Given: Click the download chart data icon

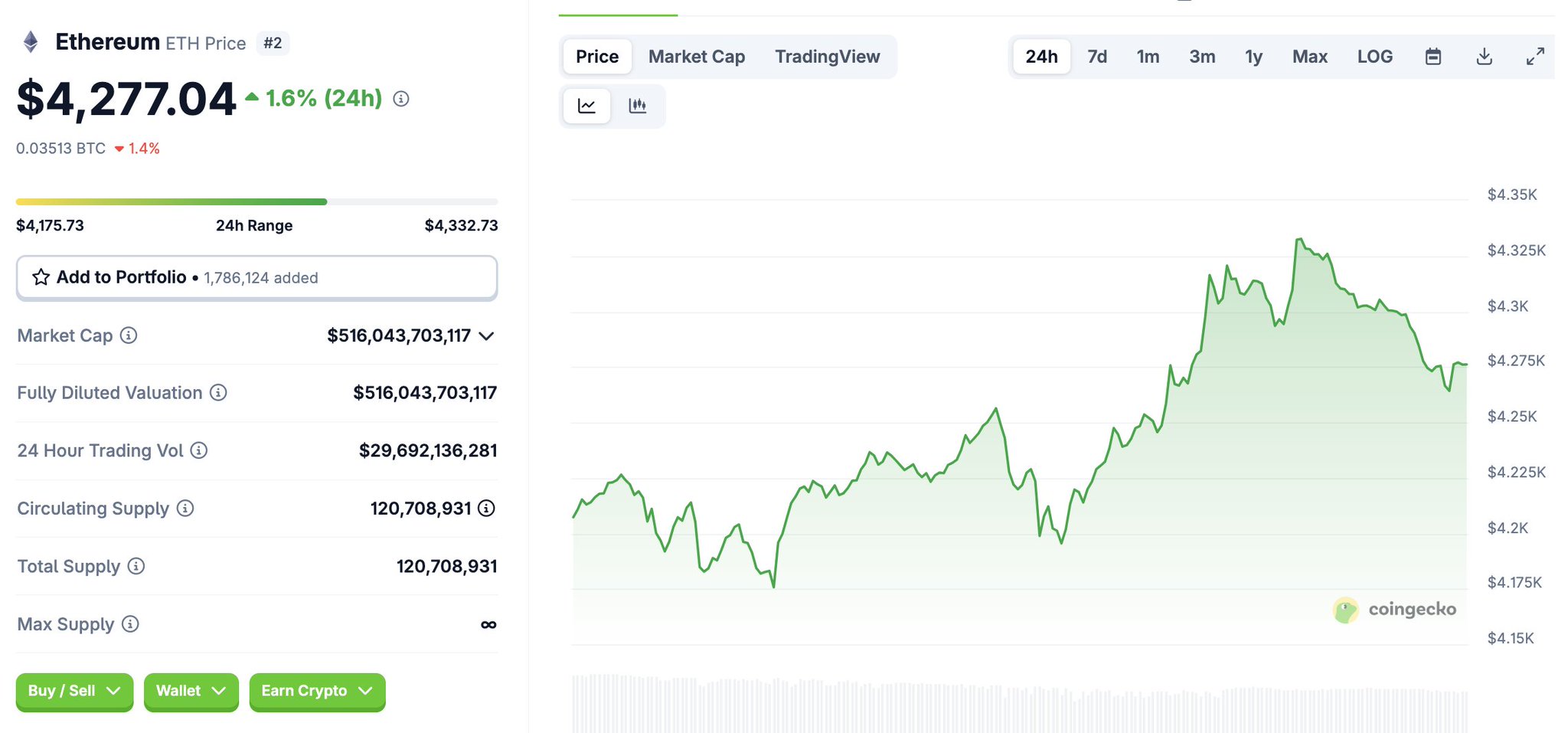Looking at the screenshot, I should pos(1485,57).
